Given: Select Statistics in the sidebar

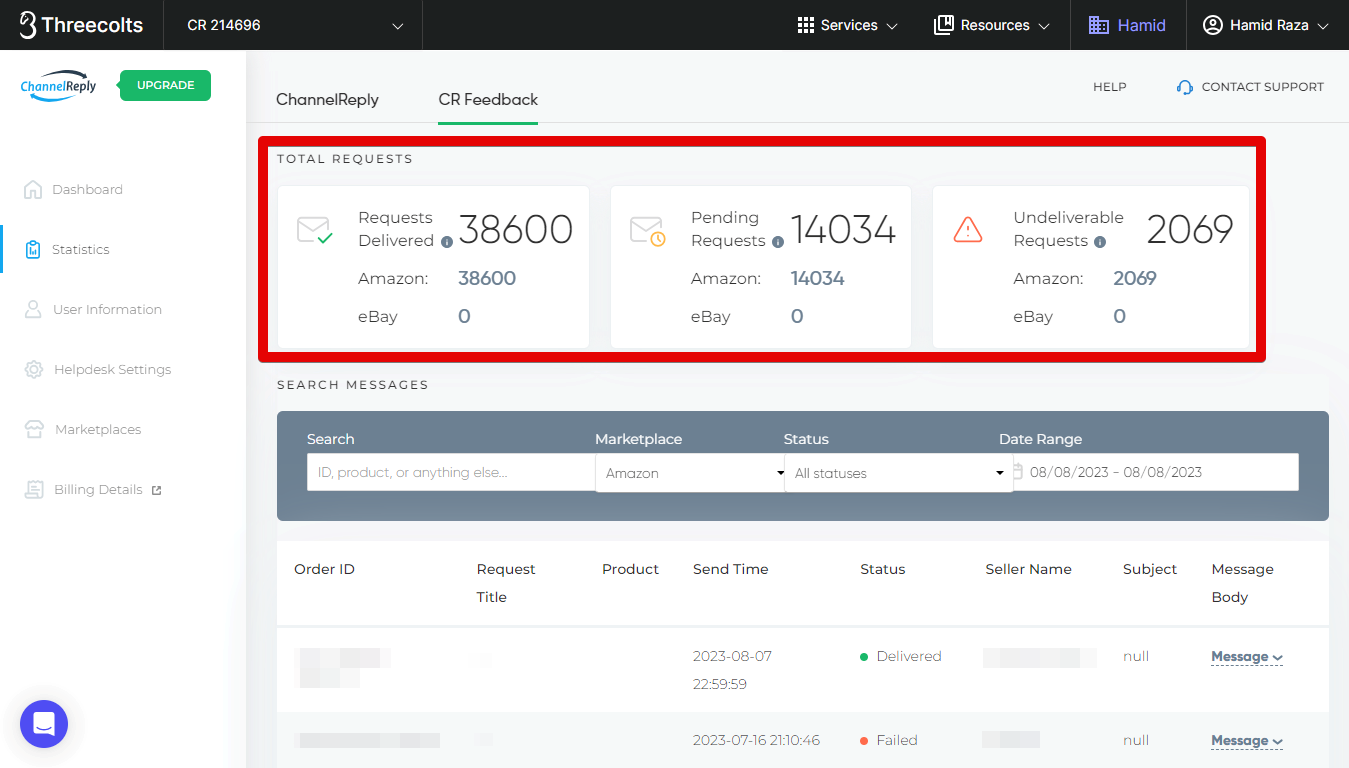Looking at the screenshot, I should [x=81, y=249].
